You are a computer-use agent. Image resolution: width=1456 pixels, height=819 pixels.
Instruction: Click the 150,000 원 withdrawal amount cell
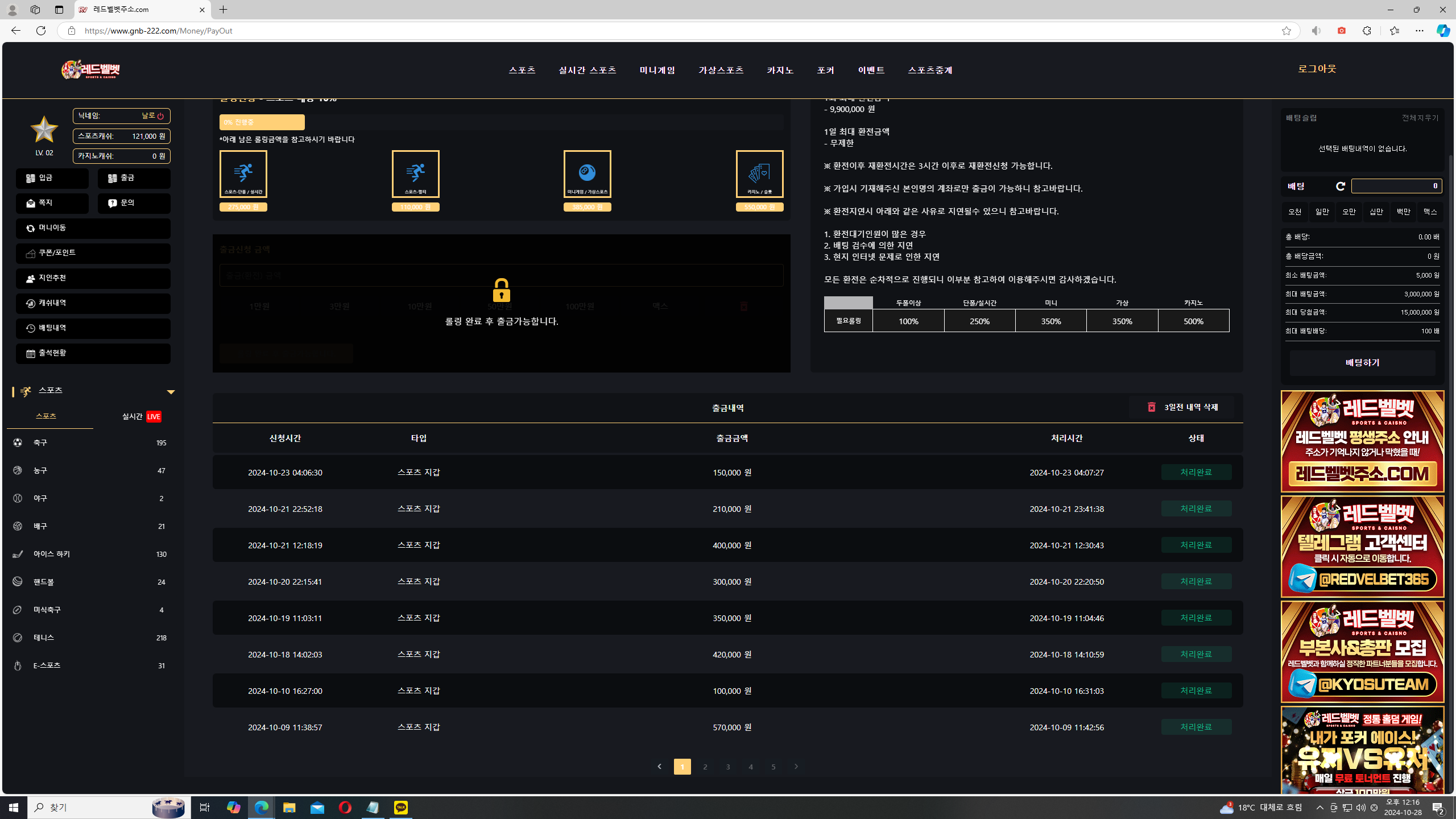click(732, 473)
